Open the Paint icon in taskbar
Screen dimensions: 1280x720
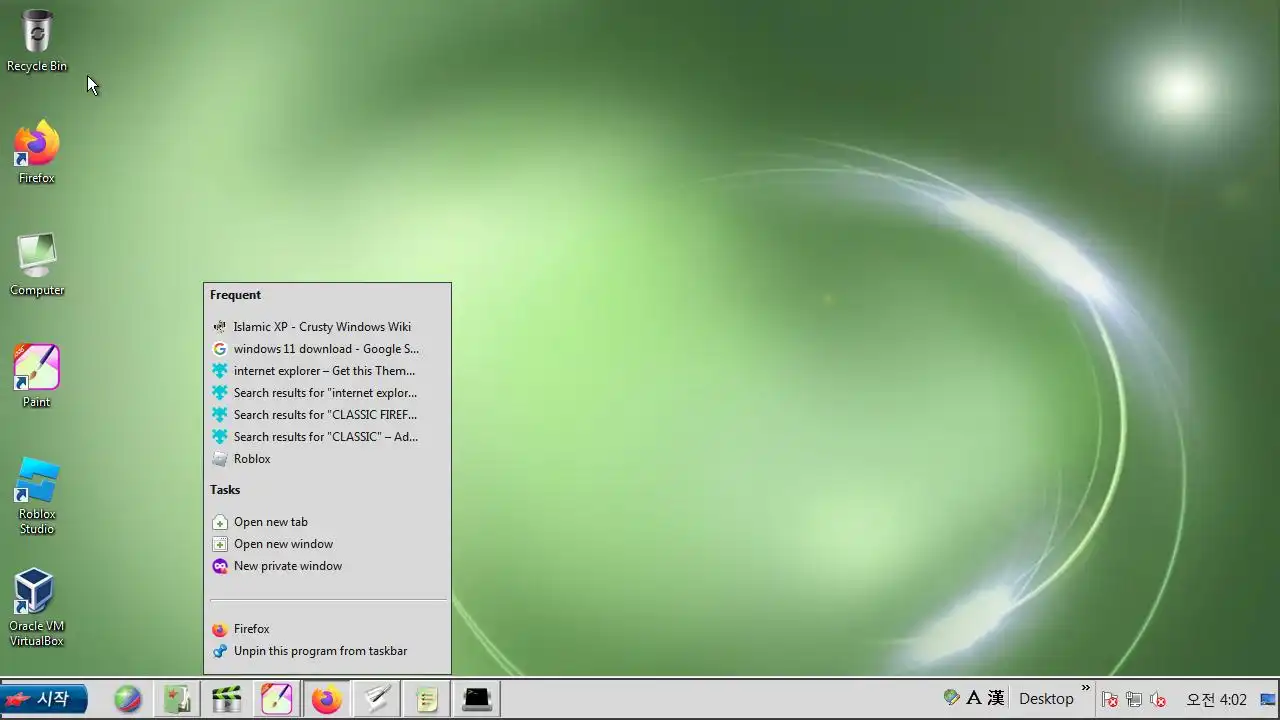(277, 699)
